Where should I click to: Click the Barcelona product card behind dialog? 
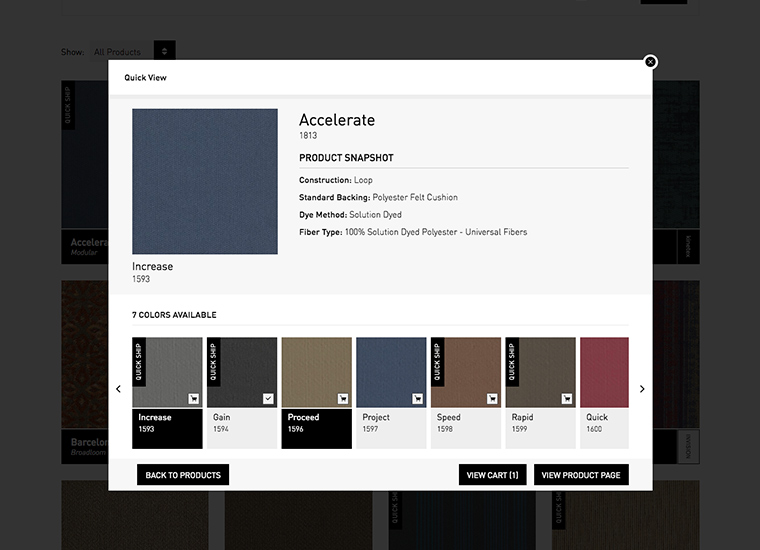(x=85, y=372)
